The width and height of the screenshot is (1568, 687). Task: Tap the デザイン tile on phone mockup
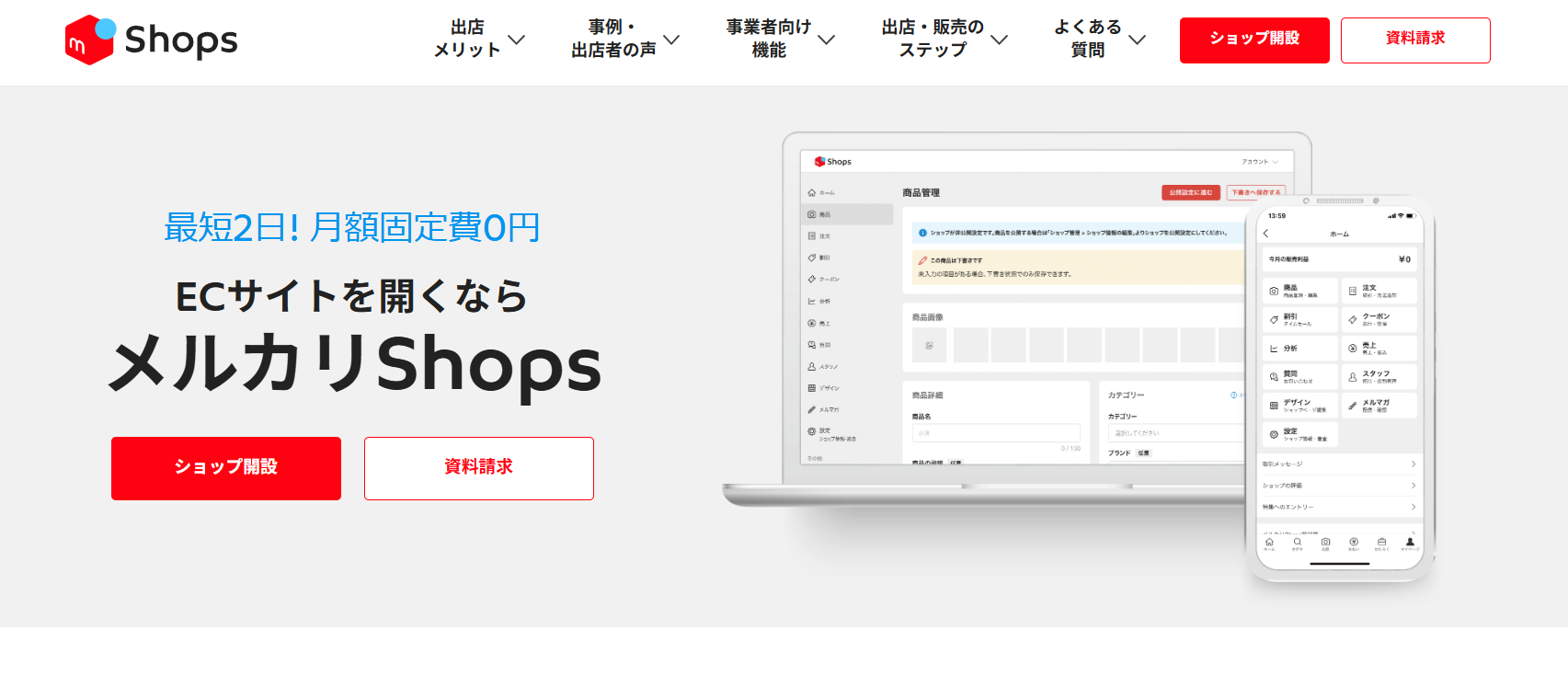point(1299,406)
